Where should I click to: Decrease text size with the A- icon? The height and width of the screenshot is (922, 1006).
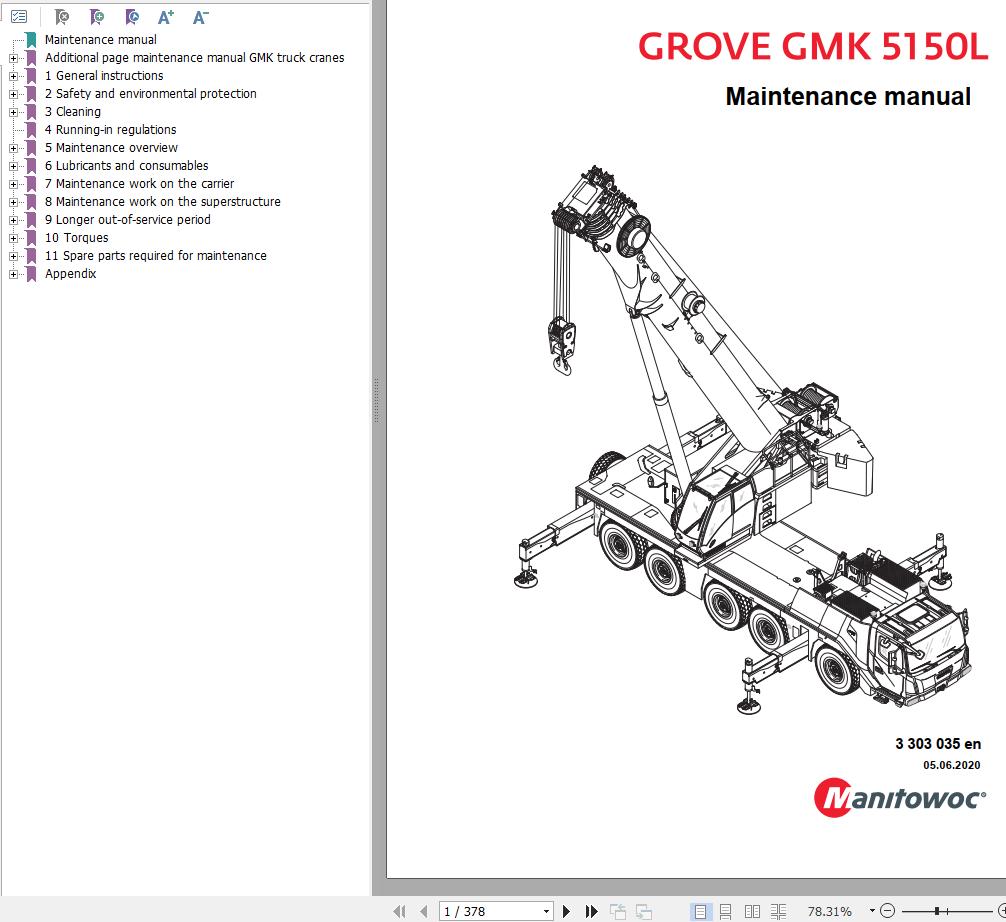200,16
